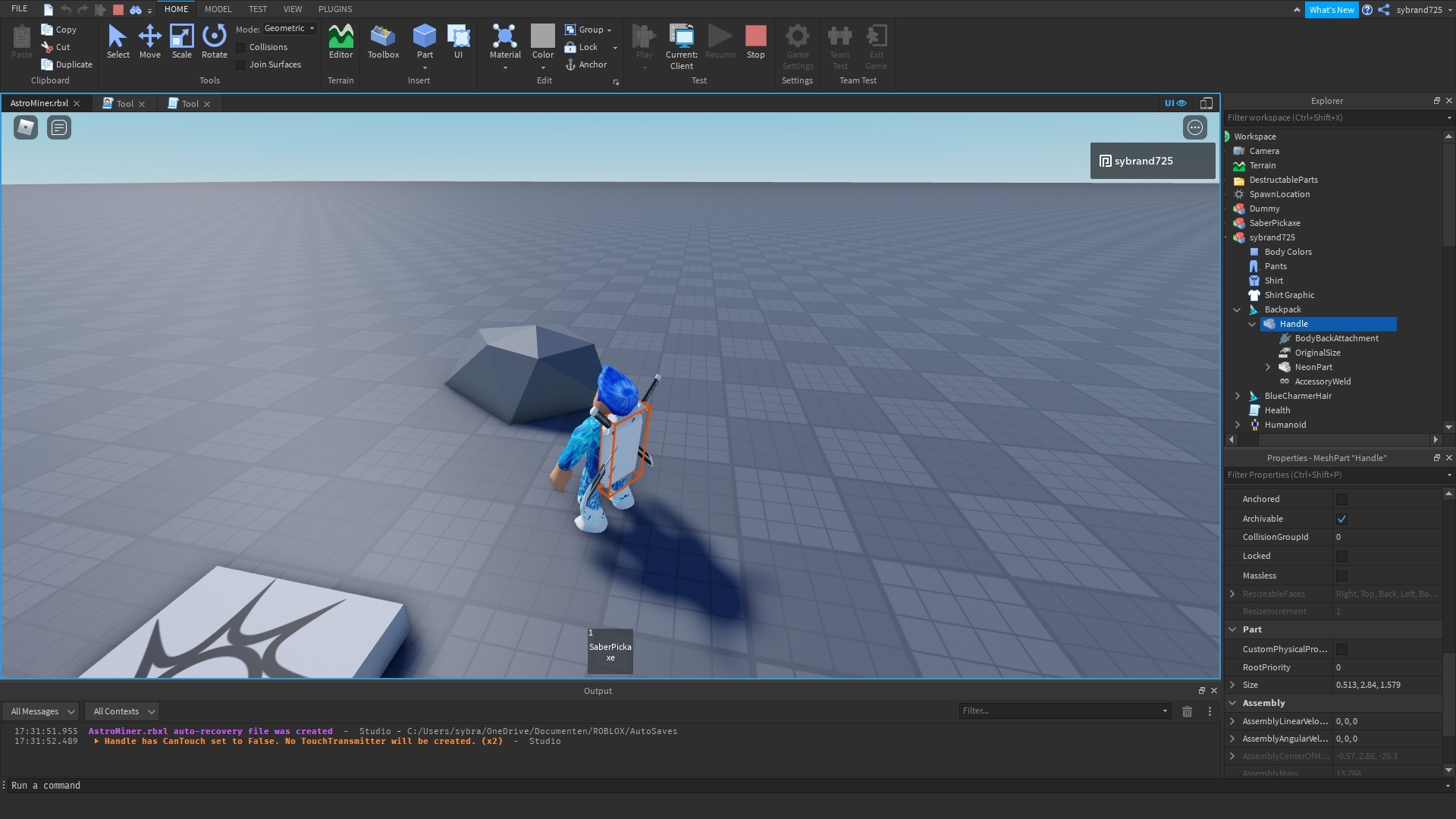Image resolution: width=1456 pixels, height=819 pixels.
Task: Open the Terrain Editor
Action: 340,41
